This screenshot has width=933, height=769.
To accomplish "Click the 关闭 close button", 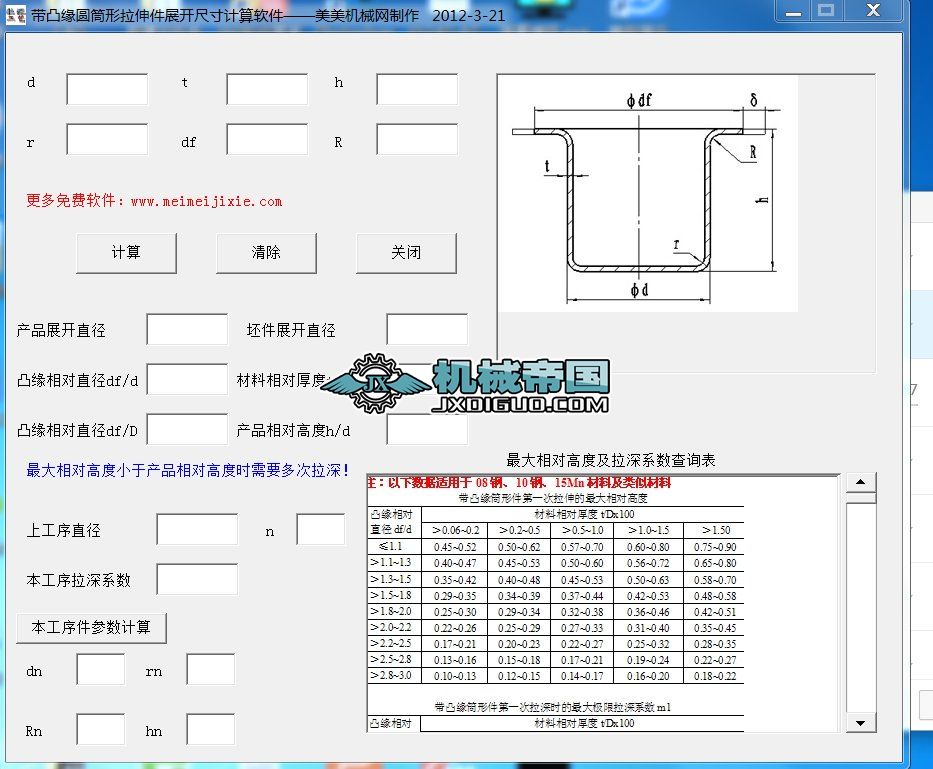I will coord(406,253).
